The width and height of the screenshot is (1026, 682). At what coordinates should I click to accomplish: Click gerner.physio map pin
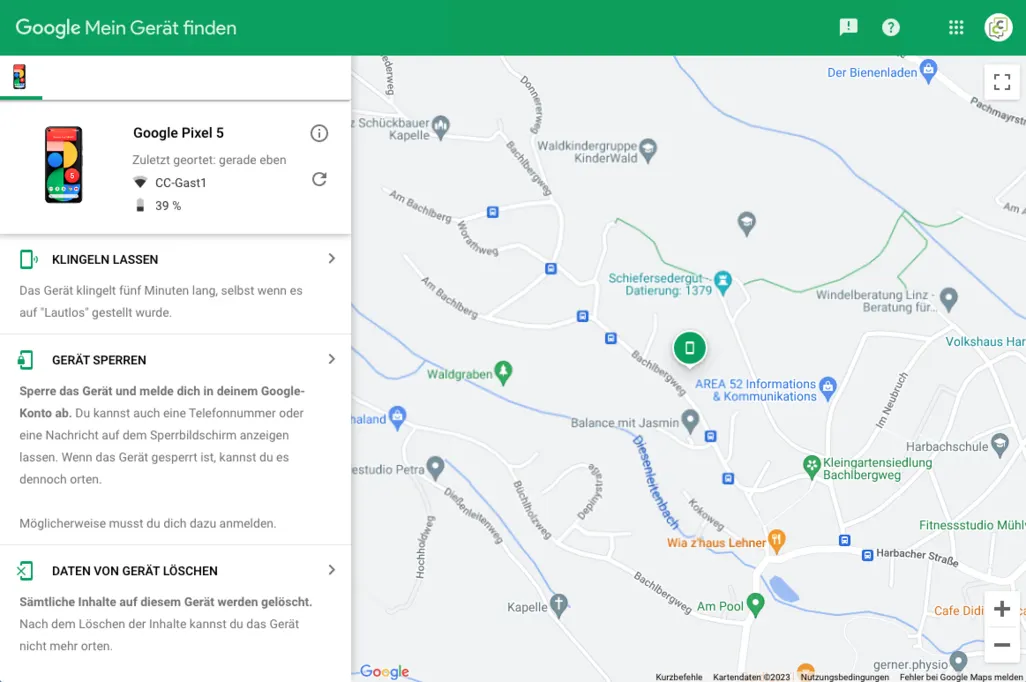coord(958,660)
